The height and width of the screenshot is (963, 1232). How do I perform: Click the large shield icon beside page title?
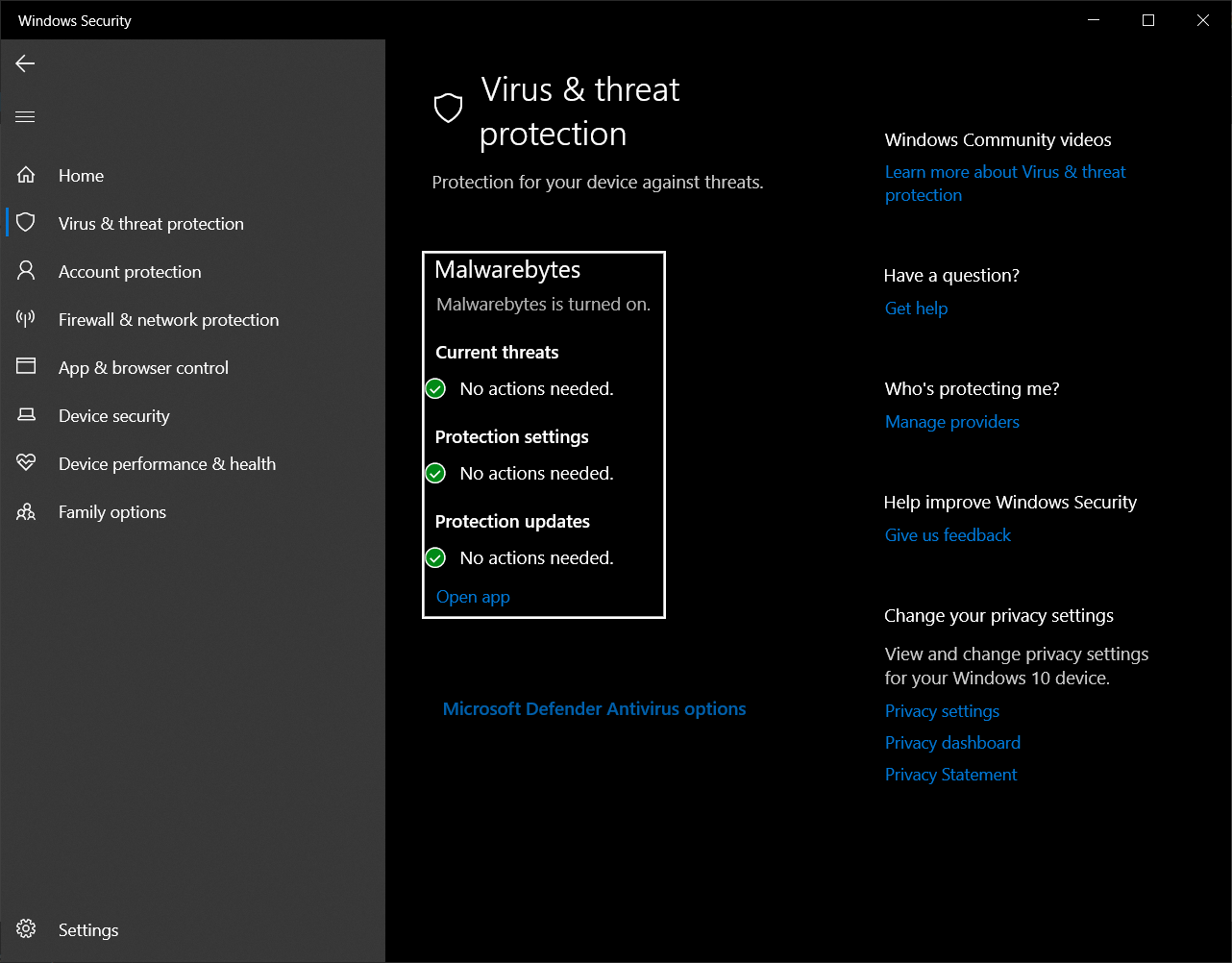coord(449,109)
